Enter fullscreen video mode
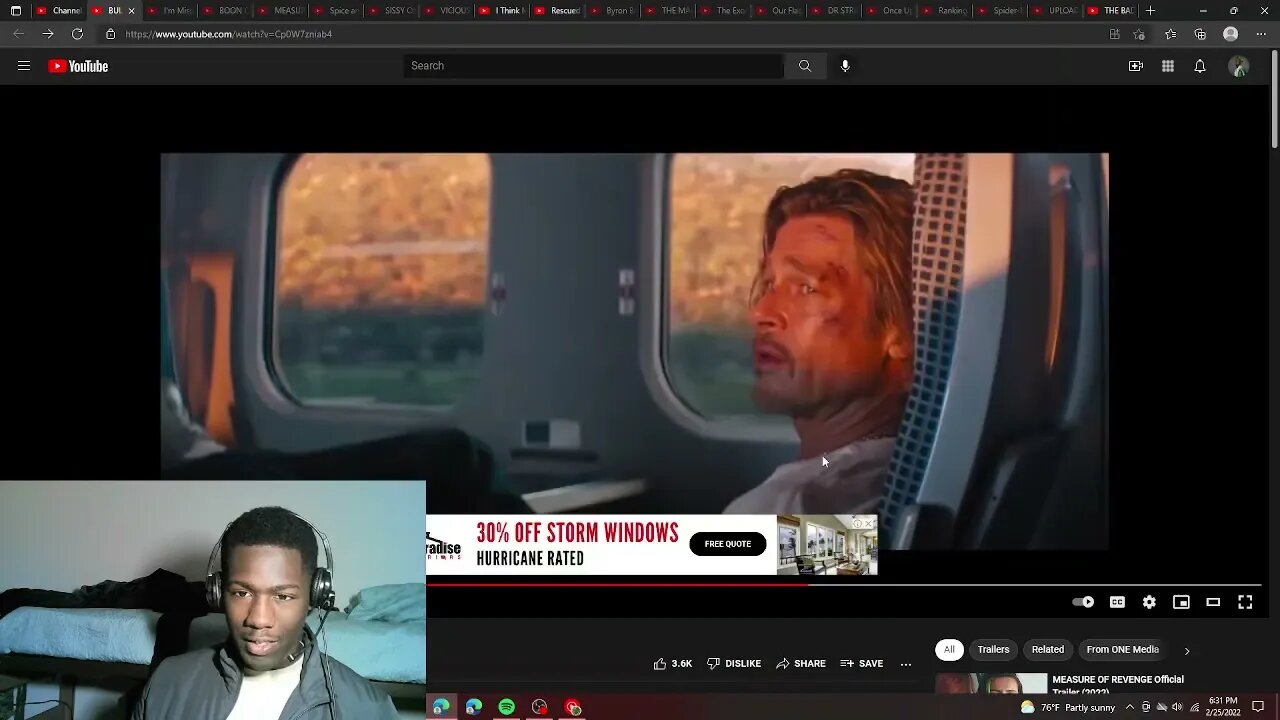The image size is (1280, 720). 1245,602
